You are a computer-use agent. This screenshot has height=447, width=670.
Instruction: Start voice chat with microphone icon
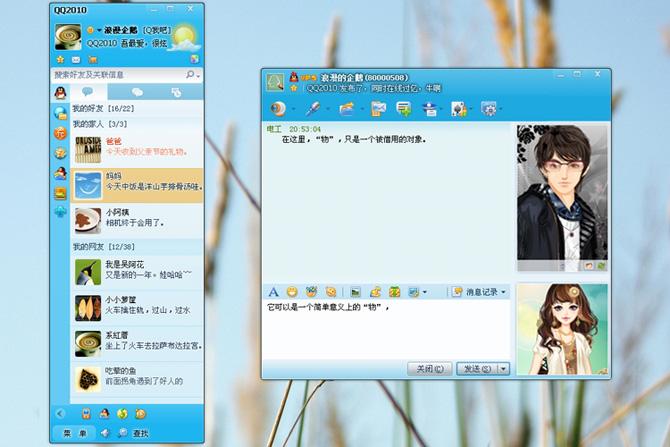pos(313,109)
